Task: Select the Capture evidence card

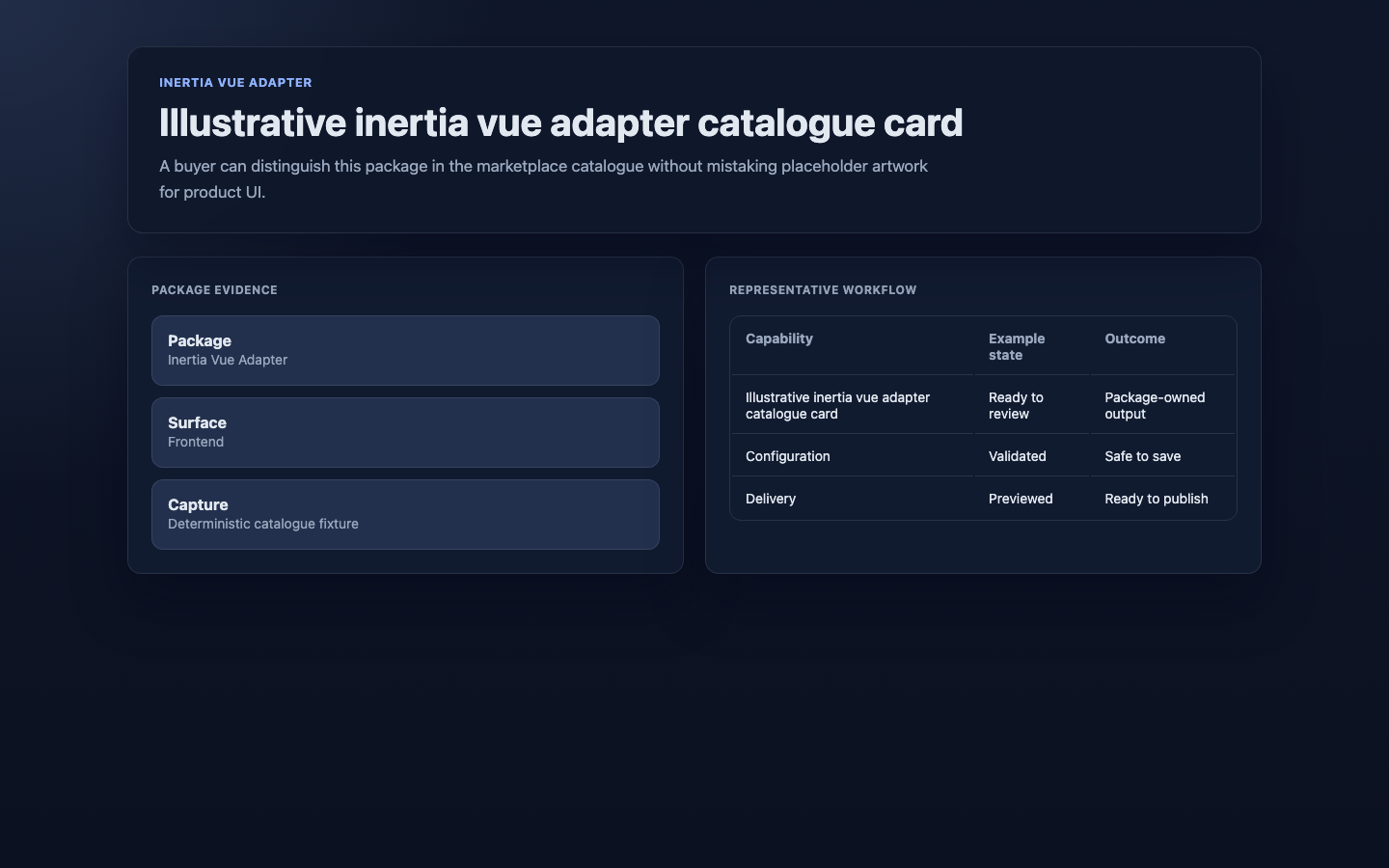Action: 405,514
